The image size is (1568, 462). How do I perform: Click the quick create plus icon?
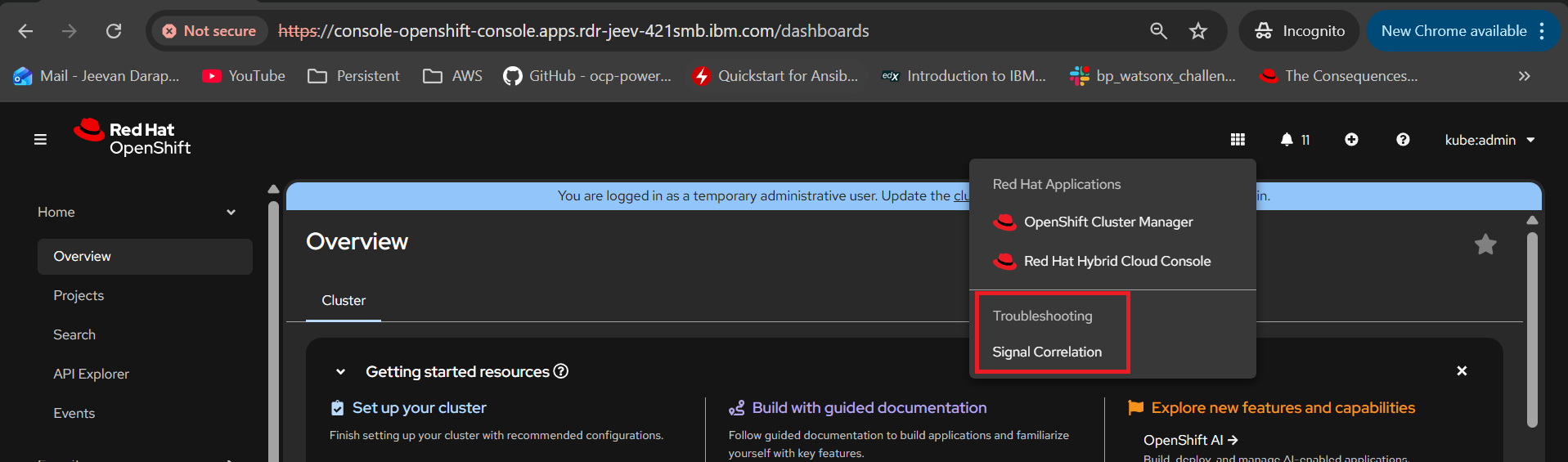[1351, 140]
